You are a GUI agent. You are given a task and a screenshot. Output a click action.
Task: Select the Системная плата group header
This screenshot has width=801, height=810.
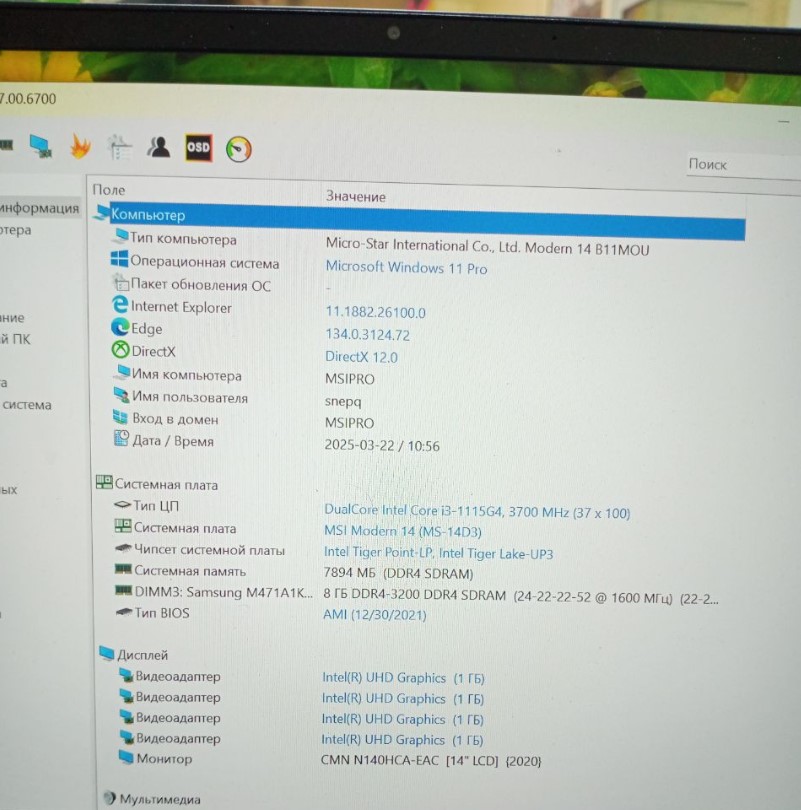click(165, 484)
